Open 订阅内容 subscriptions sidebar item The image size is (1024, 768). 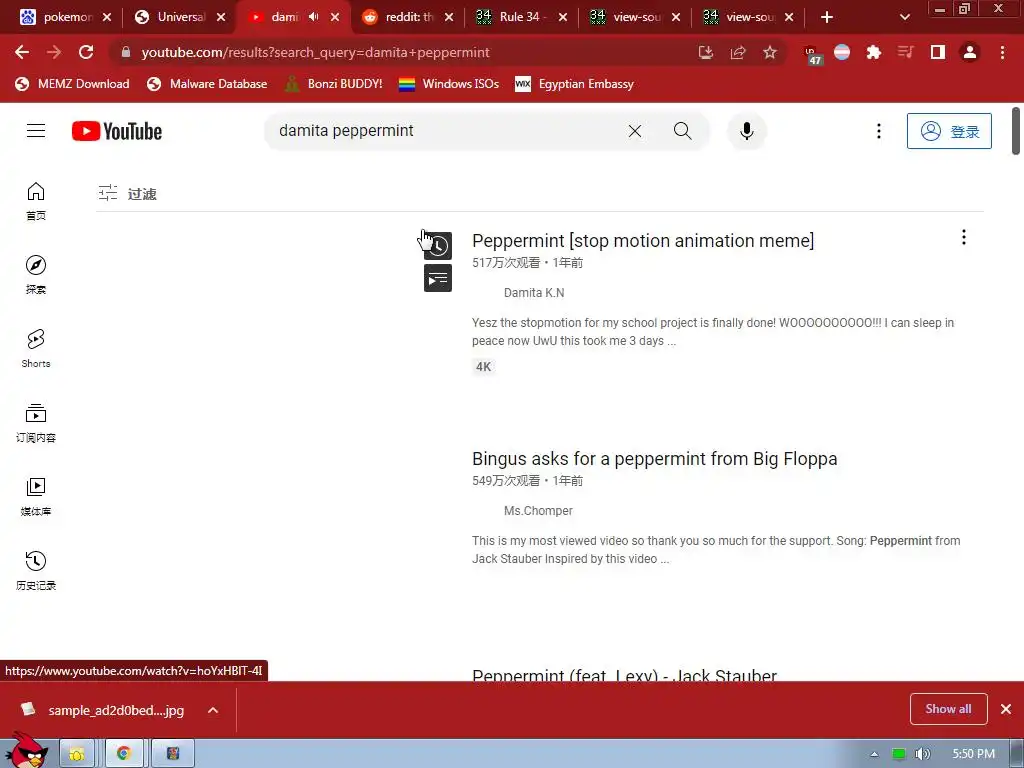click(x=36, y=423)
